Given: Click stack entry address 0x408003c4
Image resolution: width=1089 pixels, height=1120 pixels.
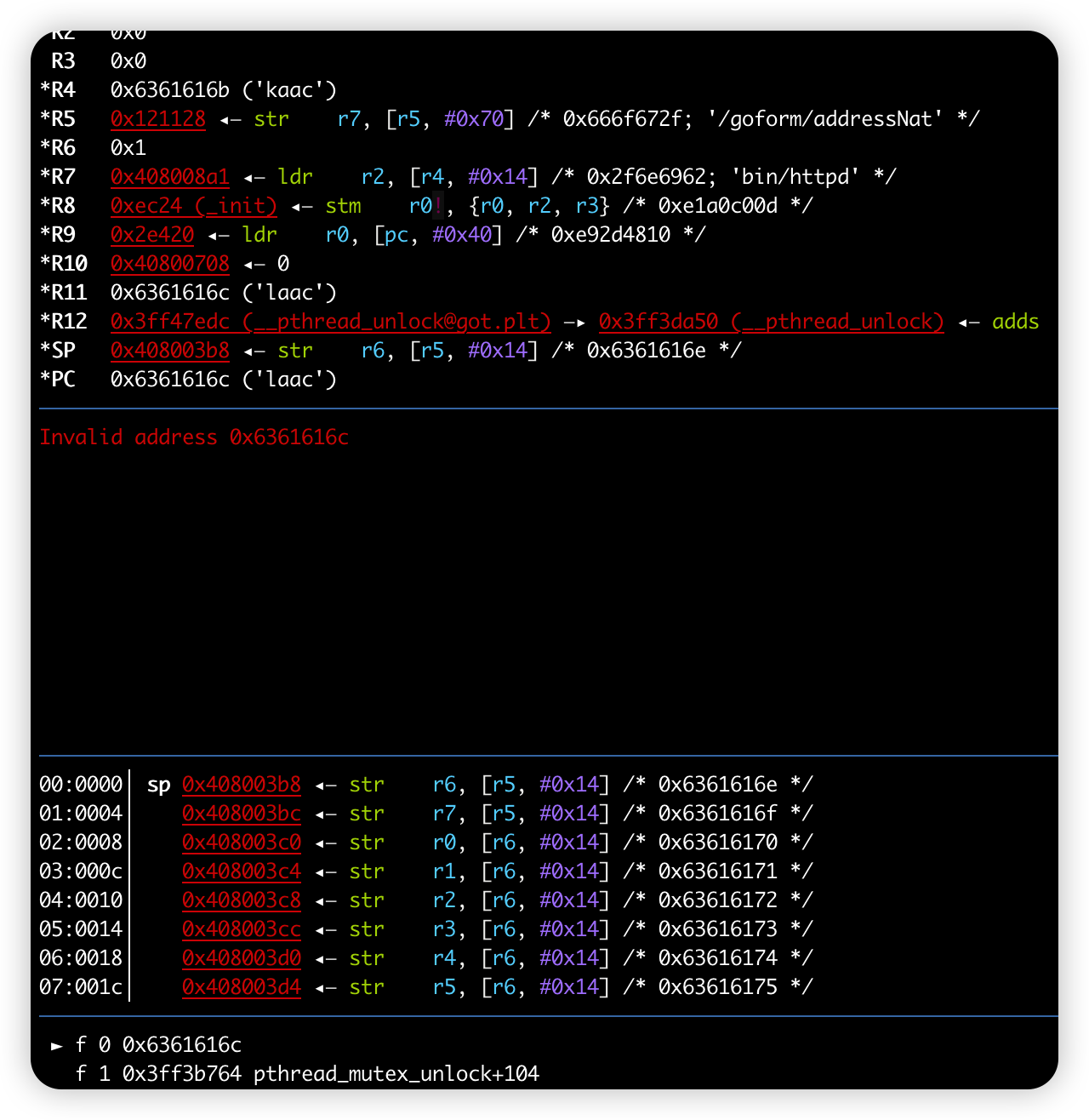Looking at the screenshot, I should [242, 871].
